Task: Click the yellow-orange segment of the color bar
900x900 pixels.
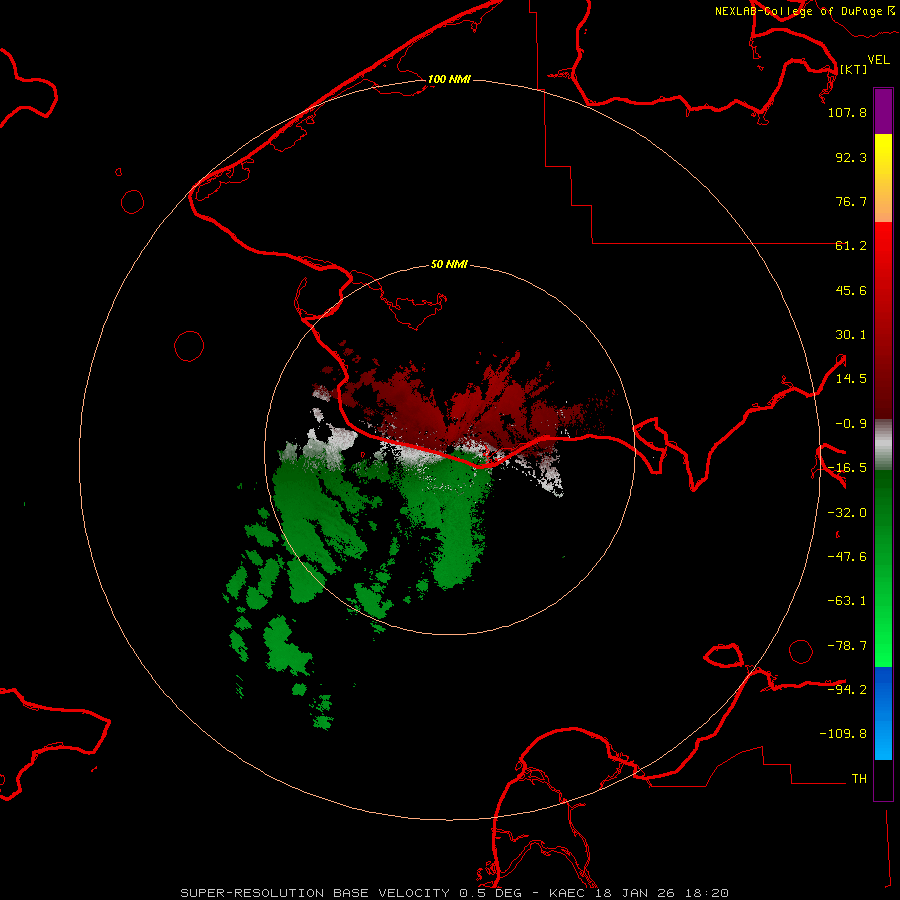Action: tap(883, 178)
